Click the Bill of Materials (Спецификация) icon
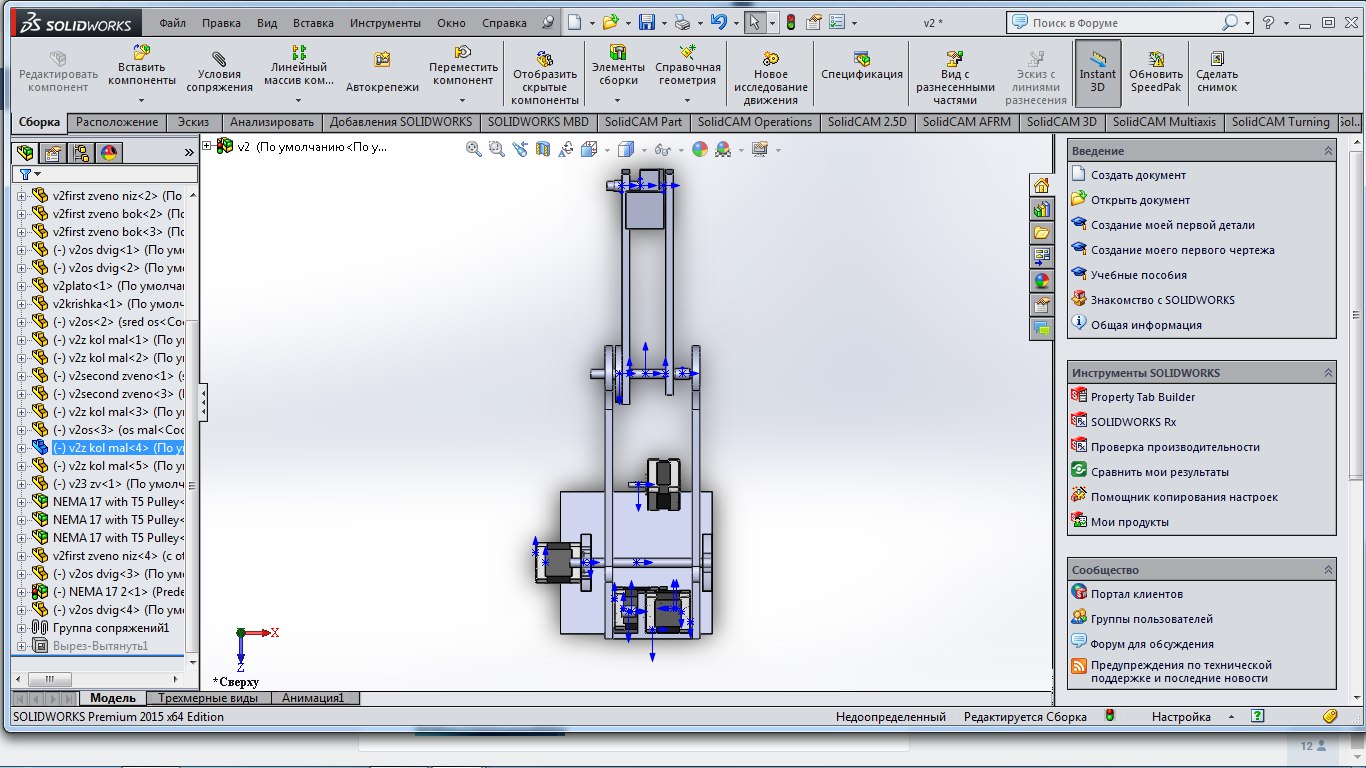Screen dimensions: 1366x768 (x=862, y=59)
